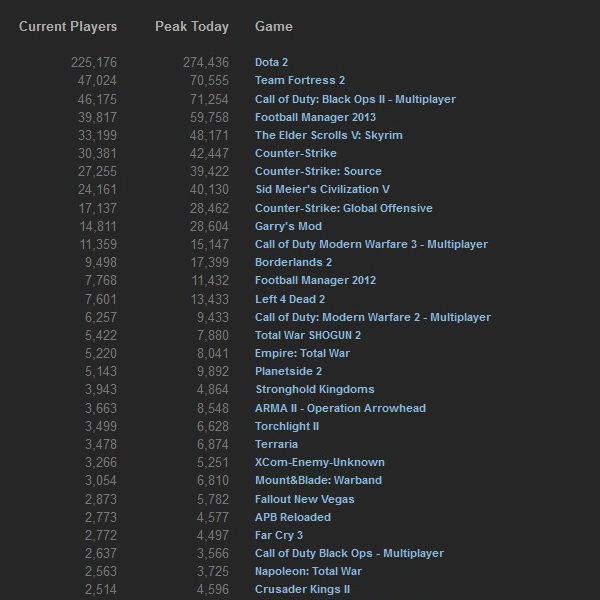The width and height of the screenshot is (600, 600).
Task: Click ARMA II - Operation Arrowhead
Action: [340, 408]
